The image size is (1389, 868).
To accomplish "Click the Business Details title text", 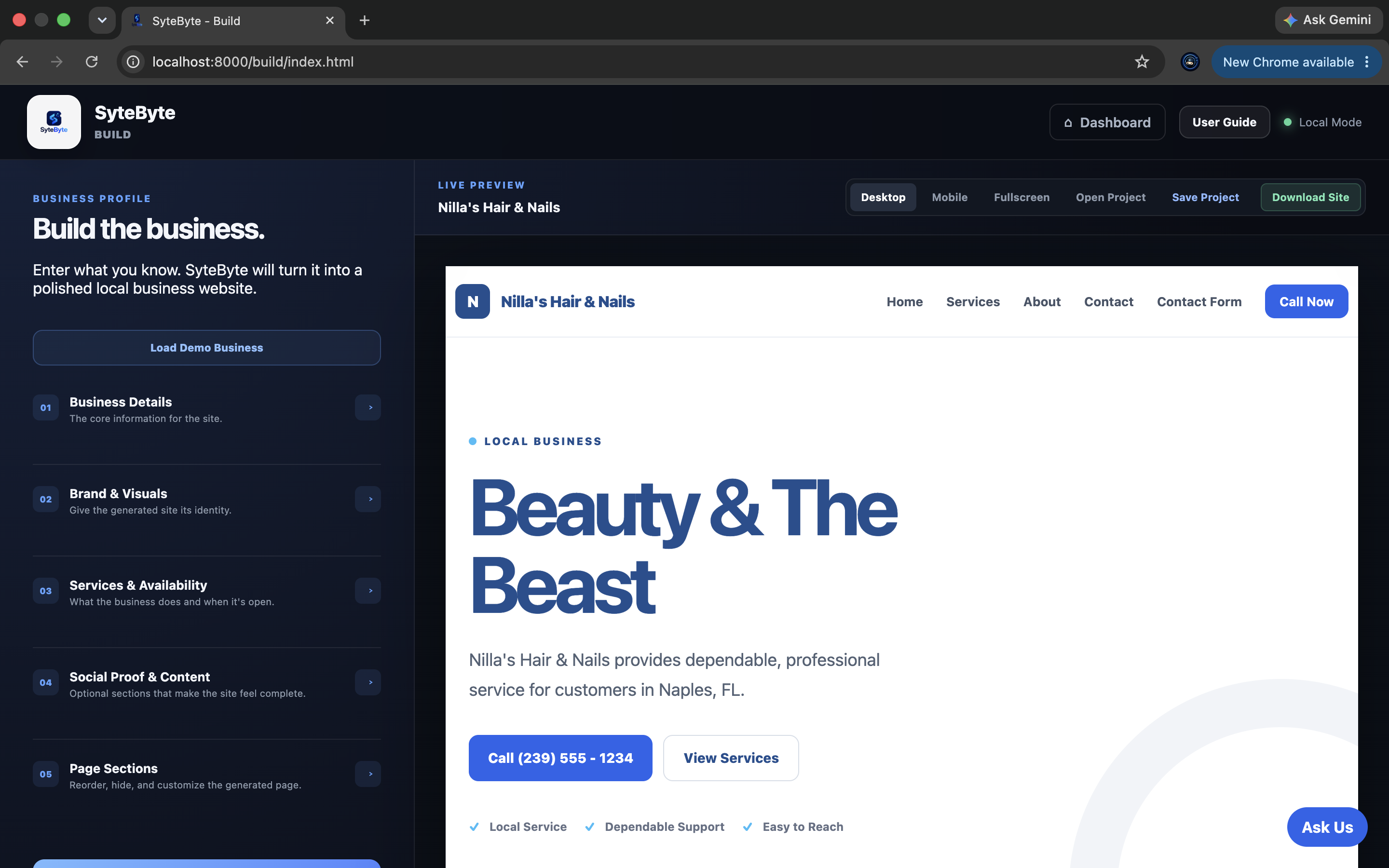I will (121, 402).
